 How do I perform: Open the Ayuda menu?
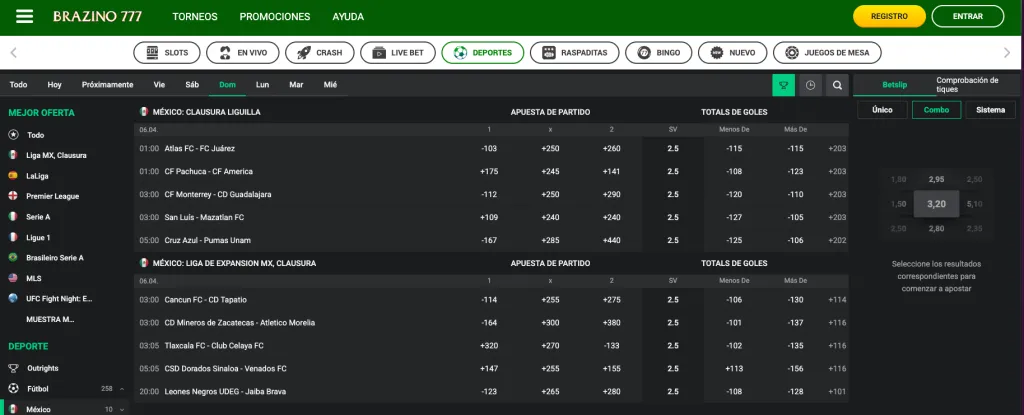tap(348, 17)
